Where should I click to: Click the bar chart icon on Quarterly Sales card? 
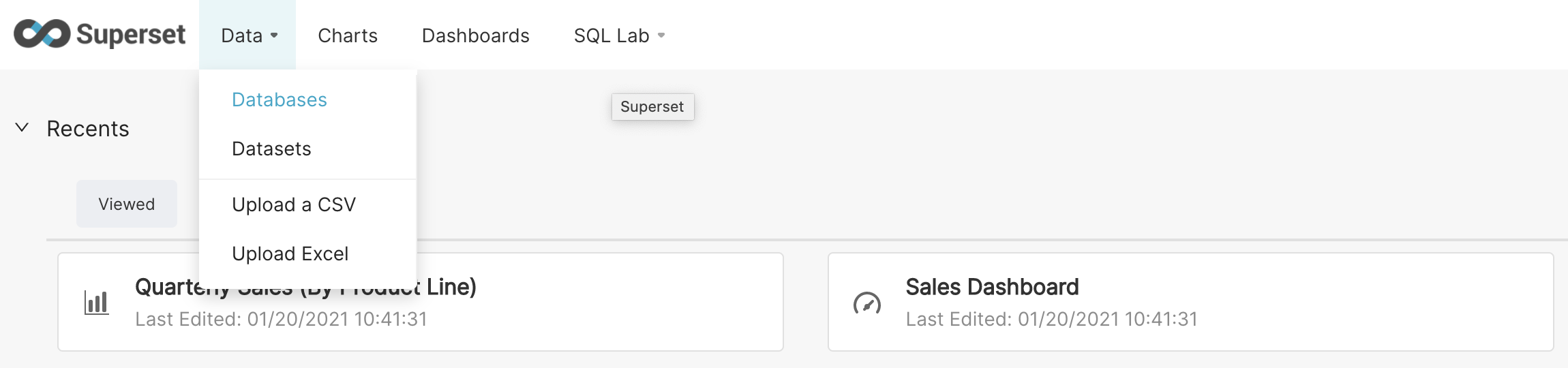point(96,303)
